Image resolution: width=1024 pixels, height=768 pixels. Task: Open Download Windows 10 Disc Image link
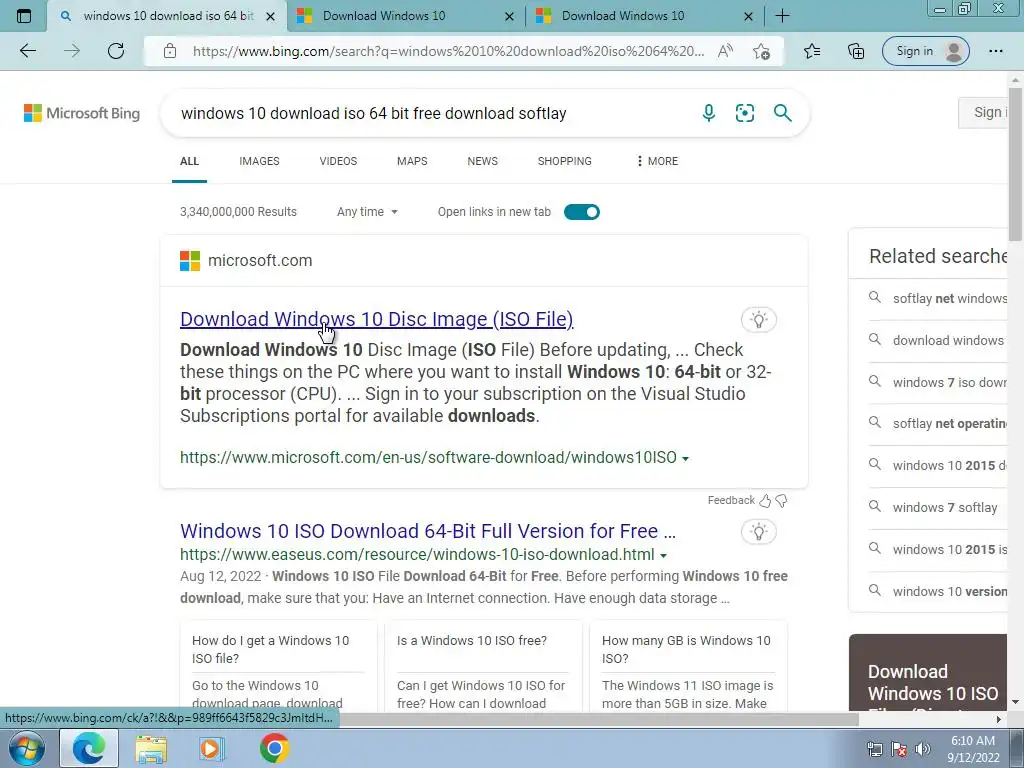pos(377,319)
